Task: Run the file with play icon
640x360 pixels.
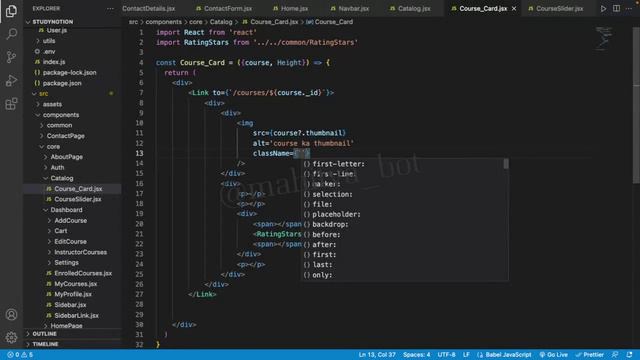Action: pyautogui.click(x=603, y=9)
